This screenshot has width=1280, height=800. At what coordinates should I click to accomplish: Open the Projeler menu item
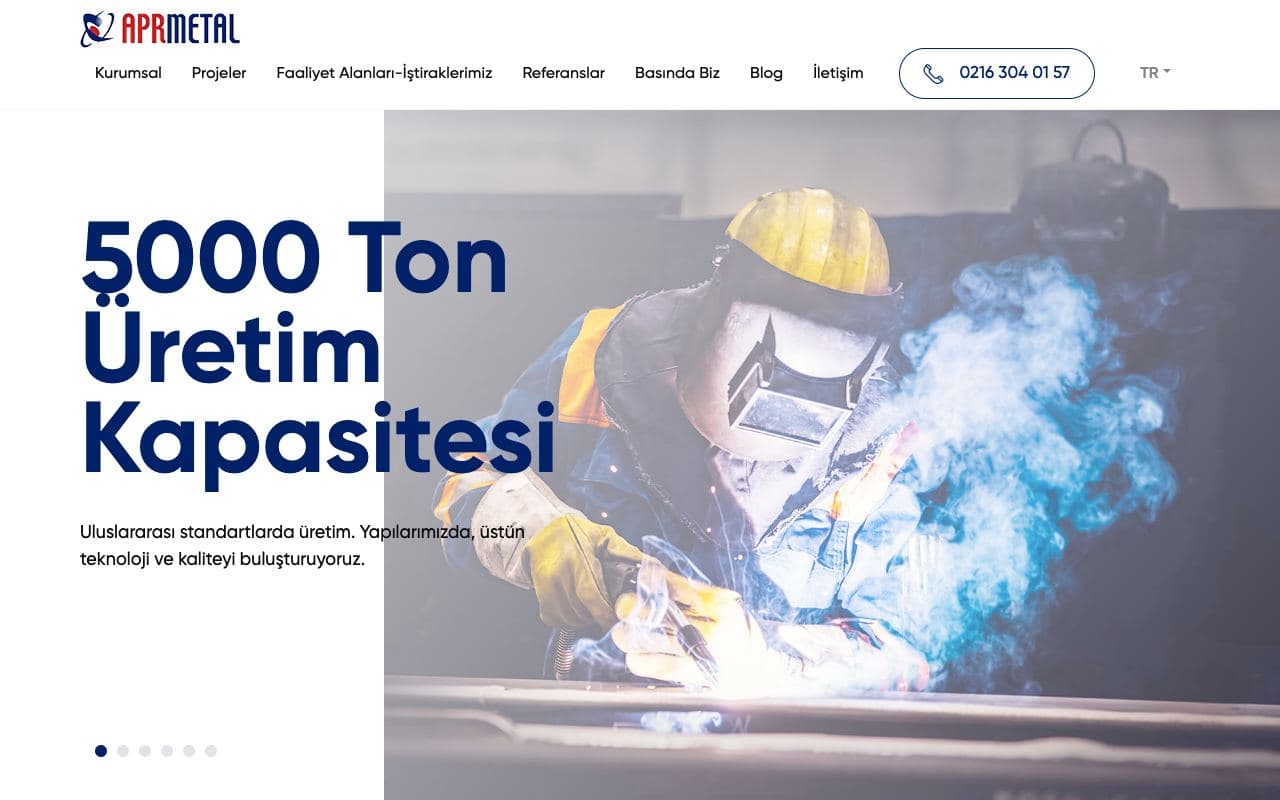[x=219, y=73]
